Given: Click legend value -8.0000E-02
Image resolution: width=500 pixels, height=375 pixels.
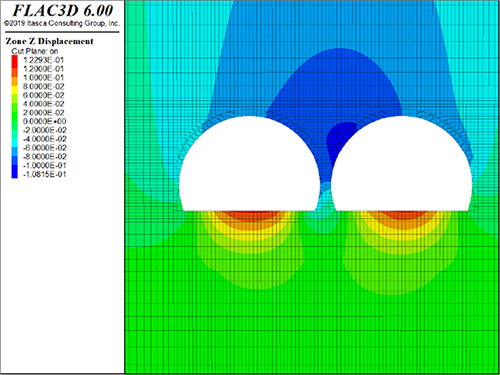Looking at the screenshot, I should pyautogui.click(x=45, y=156).
